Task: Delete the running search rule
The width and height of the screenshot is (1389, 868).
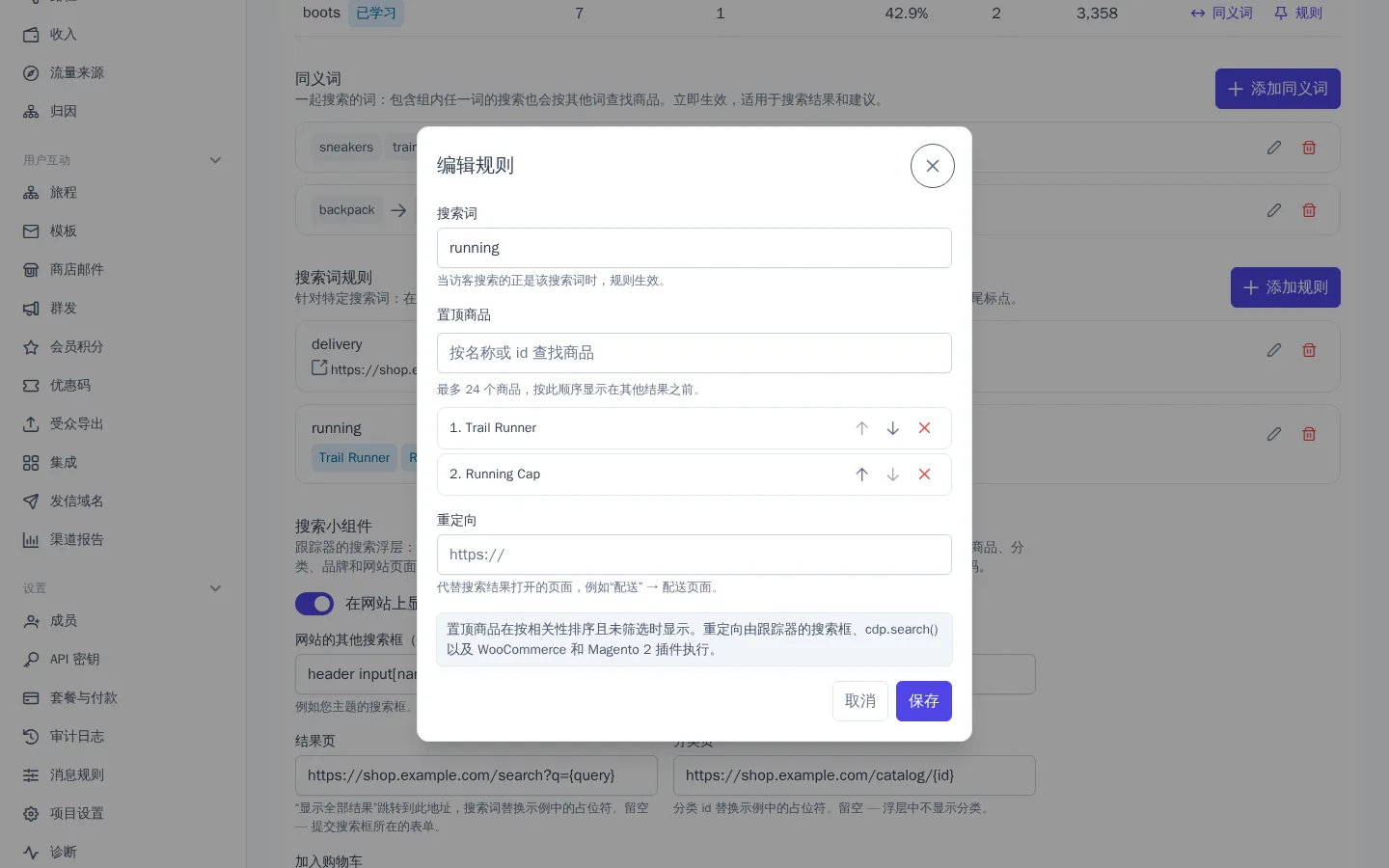Action: [1309, 434]
